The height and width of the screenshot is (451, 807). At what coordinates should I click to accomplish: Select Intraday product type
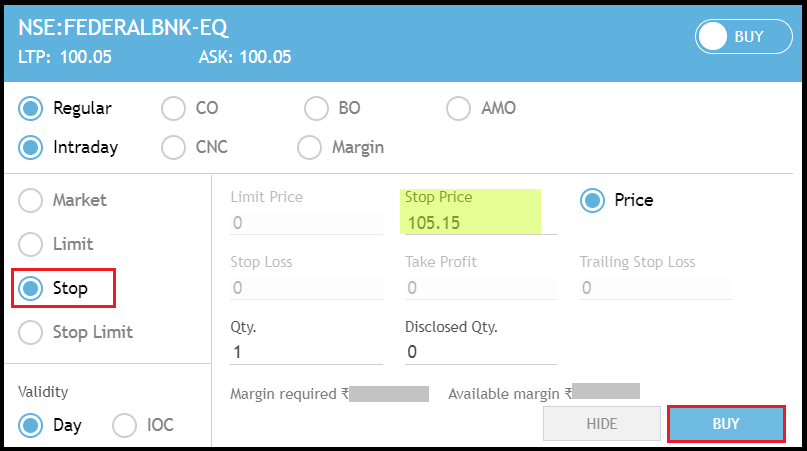(x=31, y=147)
